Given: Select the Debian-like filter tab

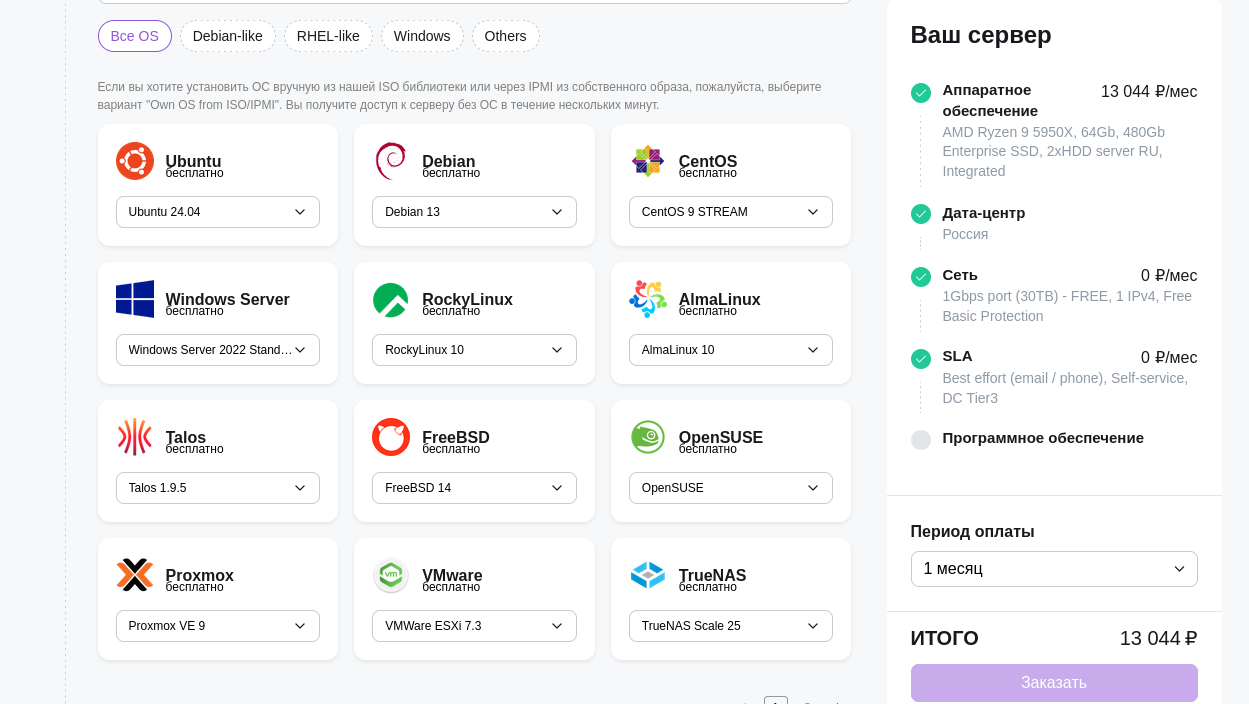Looking at the screenshot, I should 227,36.
